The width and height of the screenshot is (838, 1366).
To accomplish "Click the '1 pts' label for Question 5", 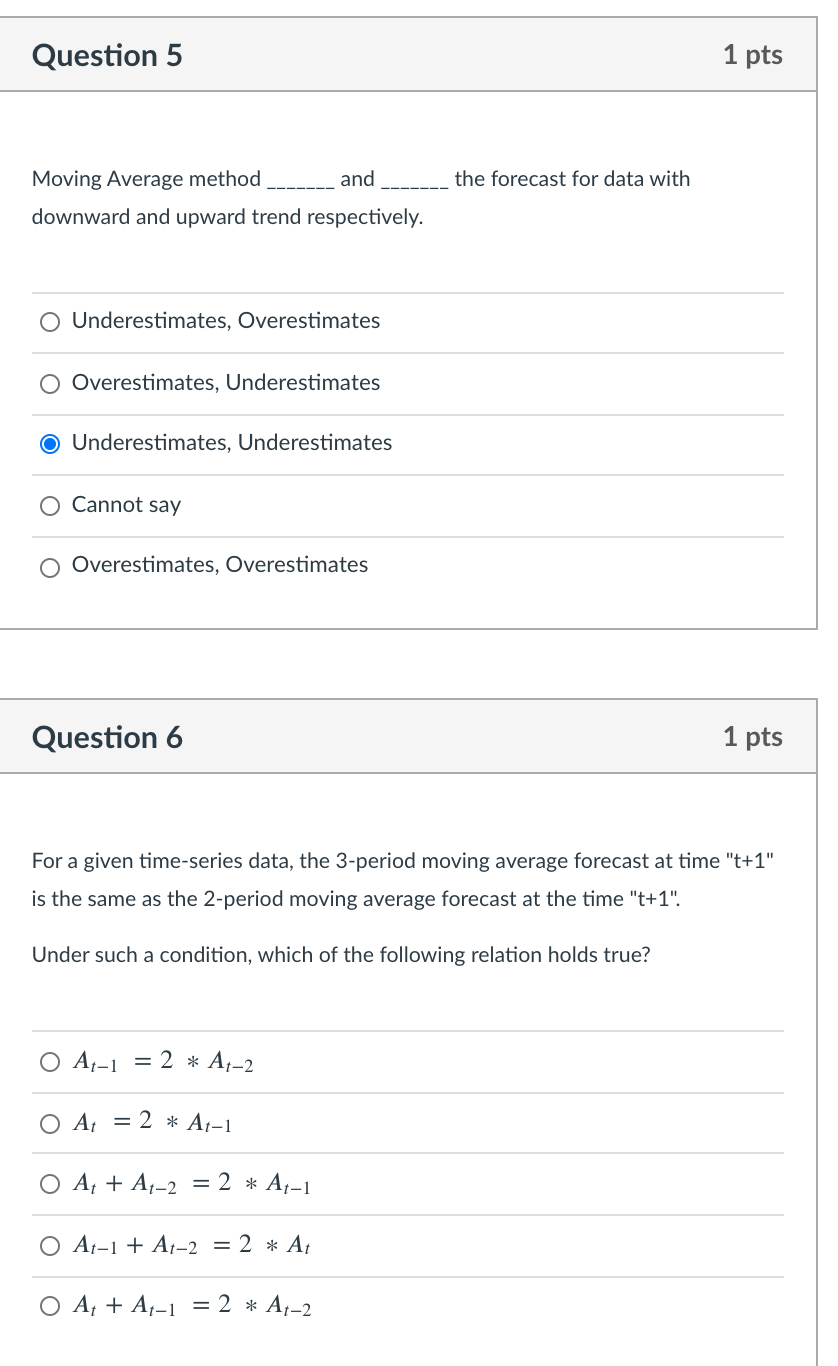I will pos(753,56).
